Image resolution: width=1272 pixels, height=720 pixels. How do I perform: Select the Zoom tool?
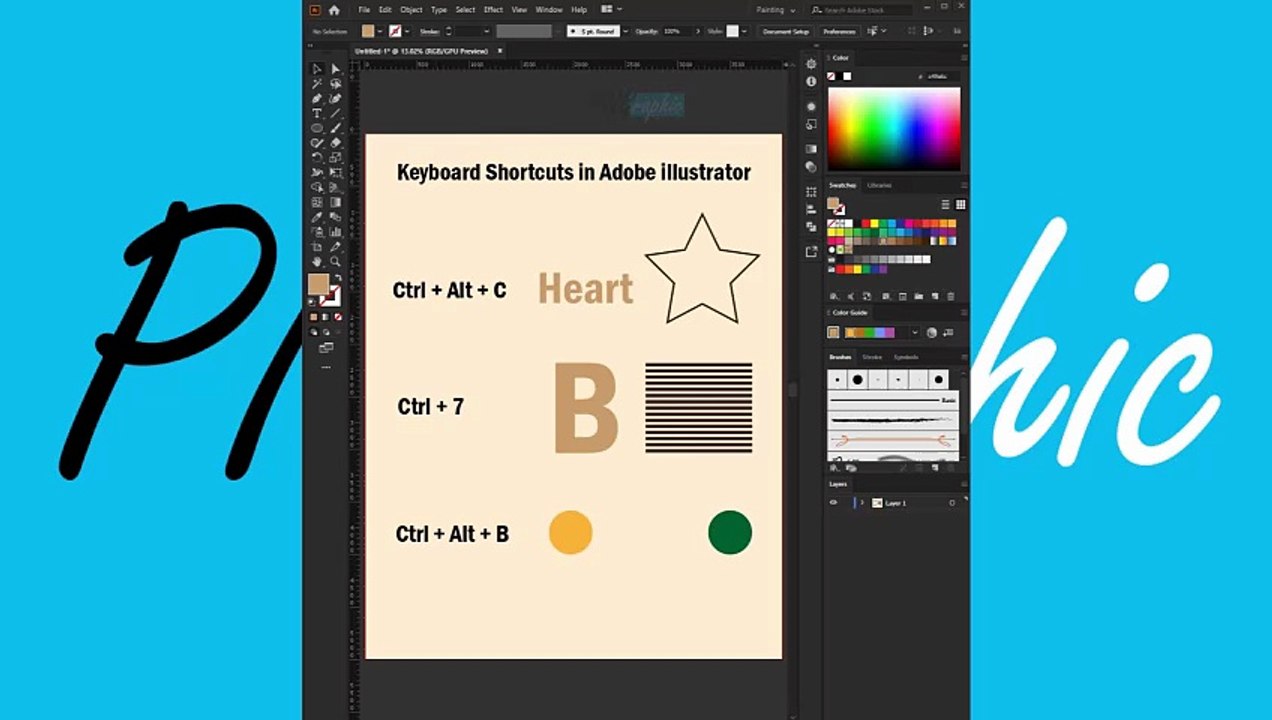coord(335,261)
